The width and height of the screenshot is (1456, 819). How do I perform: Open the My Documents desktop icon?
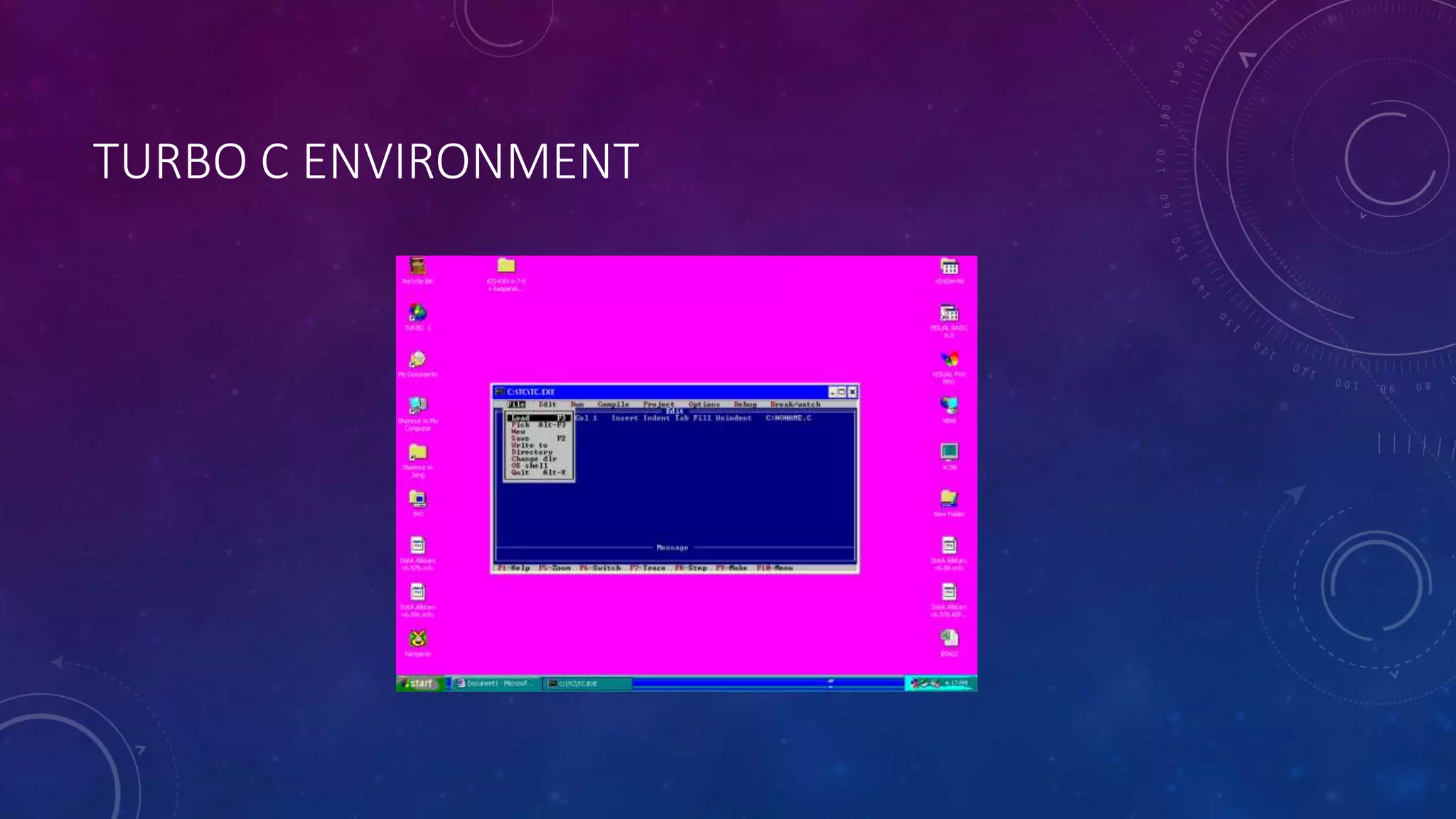(417, 360)
